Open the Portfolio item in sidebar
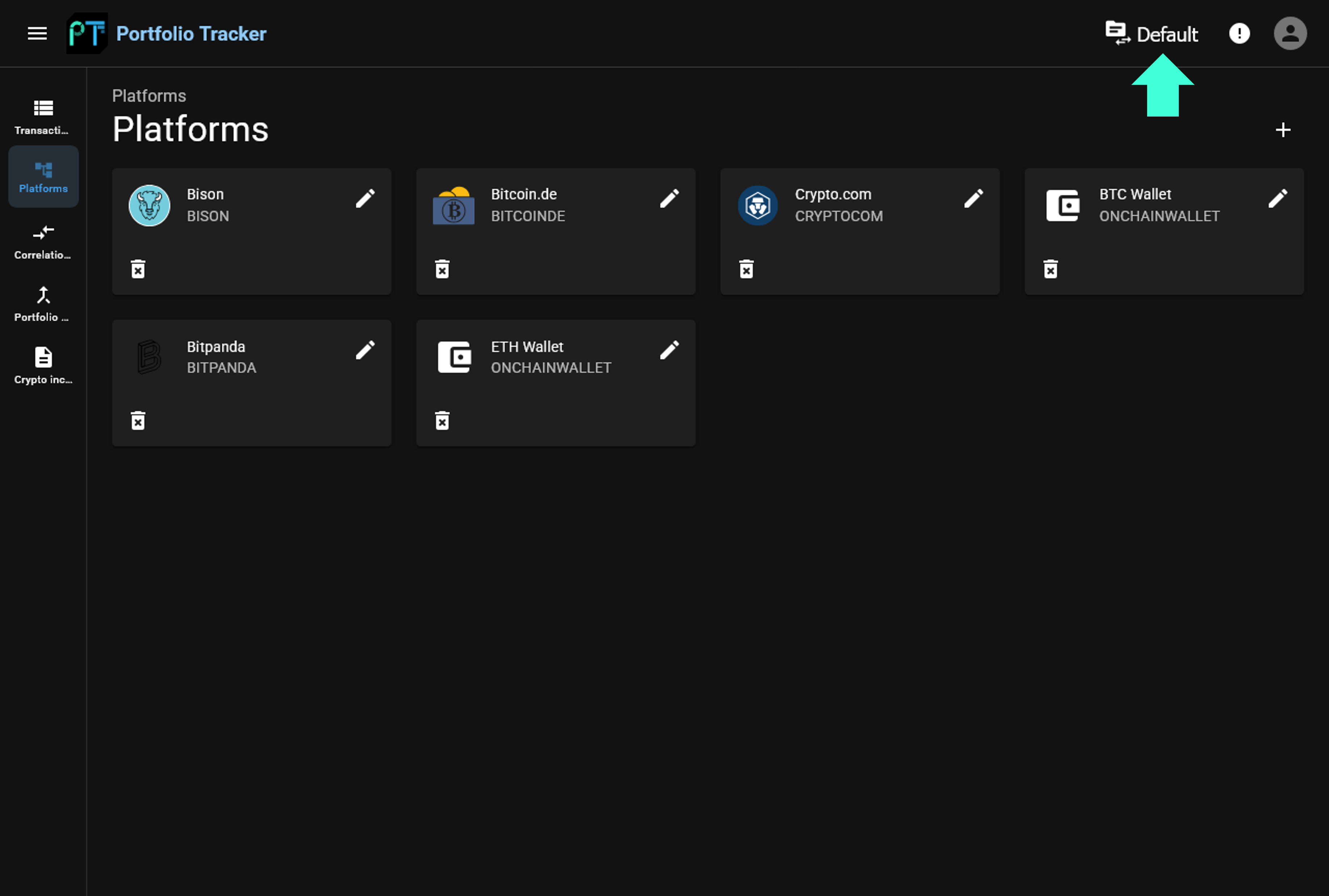This screenshot has width=1329, height=896. [43, 304]
